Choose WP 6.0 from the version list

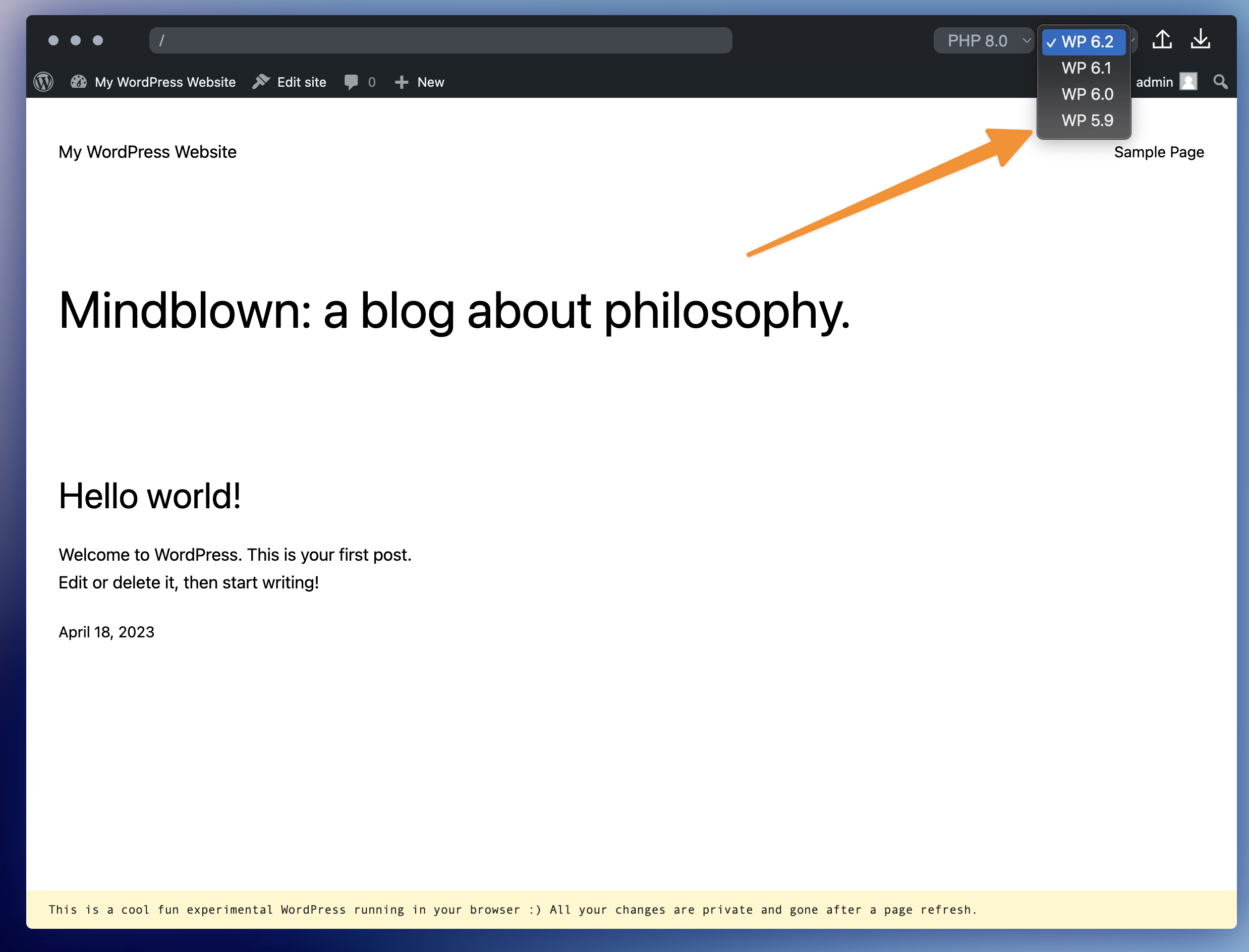[x=1084, y=94]
